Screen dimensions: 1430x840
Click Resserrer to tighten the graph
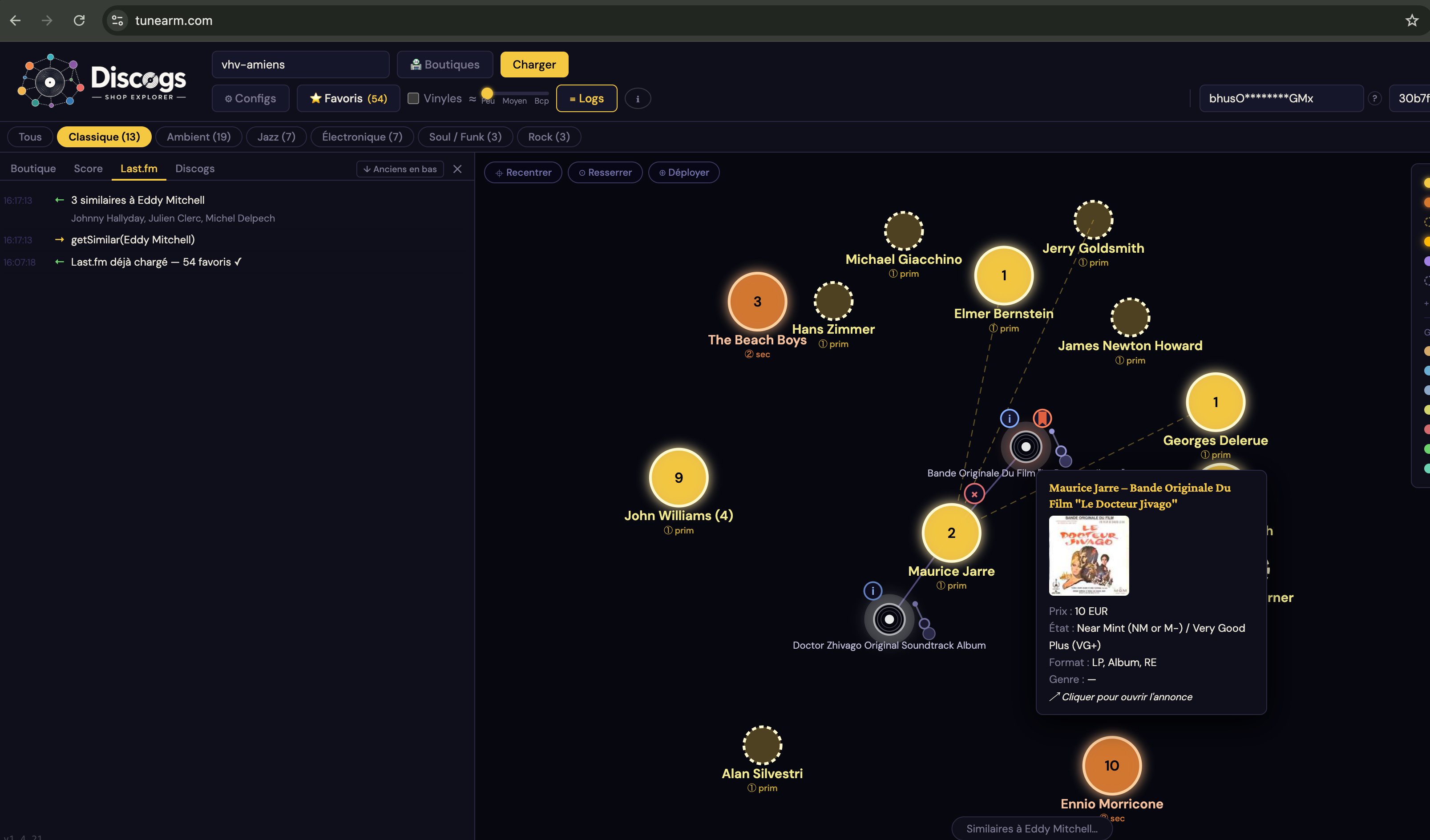click(x=605, y=173)
